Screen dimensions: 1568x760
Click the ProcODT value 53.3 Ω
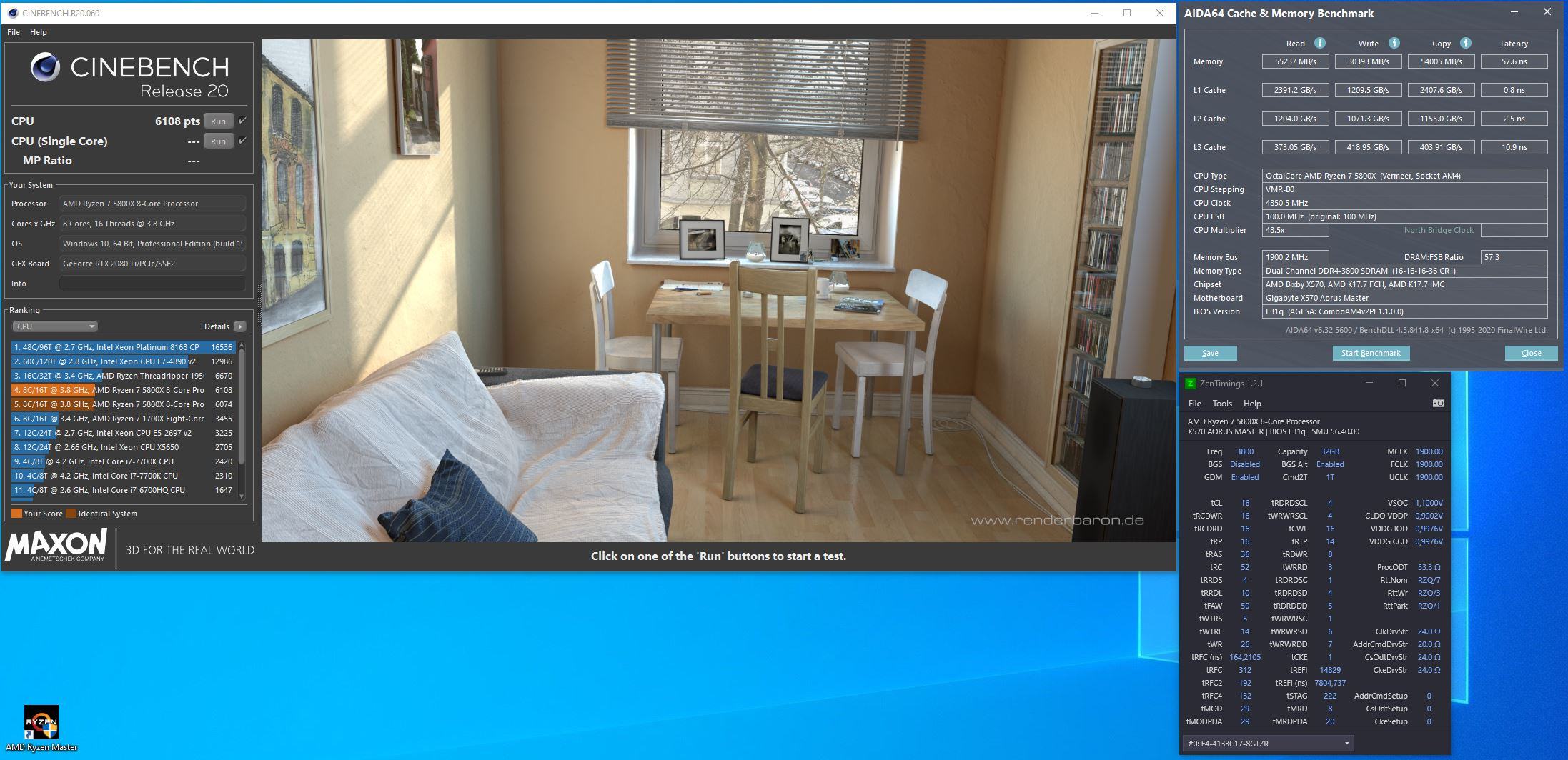coord(1429,567)
